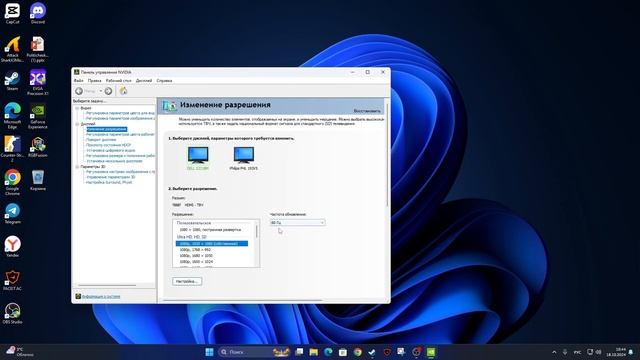Open OBS Studio desktop icon

coord(12,314)
